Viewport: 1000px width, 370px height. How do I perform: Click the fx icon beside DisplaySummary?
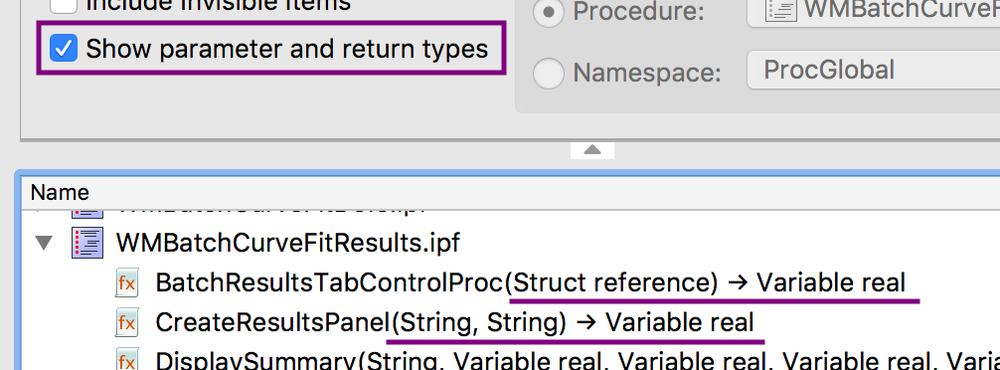[x=127, y=360]
